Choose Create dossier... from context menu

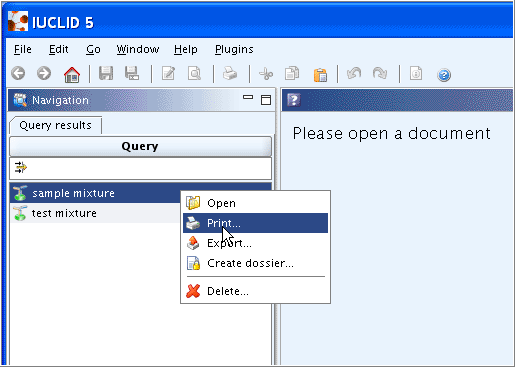click(255, 263)
